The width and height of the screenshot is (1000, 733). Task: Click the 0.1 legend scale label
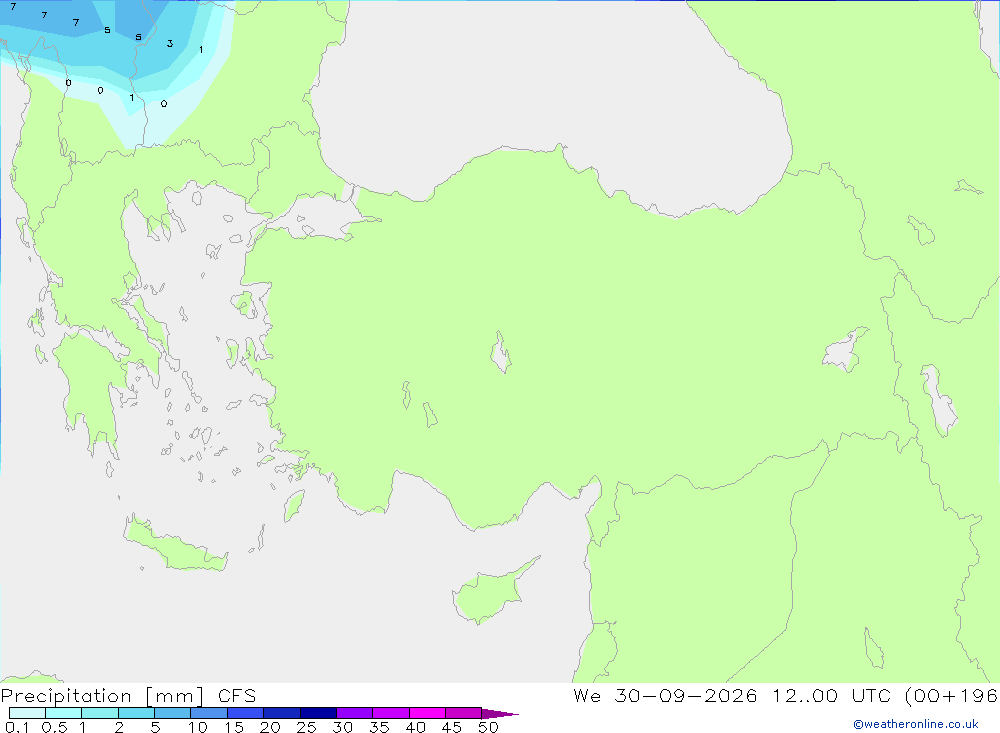click(17, 727)
